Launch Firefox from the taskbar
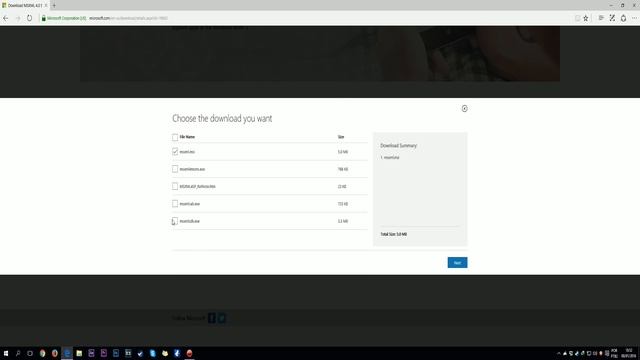 [x=55, y=353]
